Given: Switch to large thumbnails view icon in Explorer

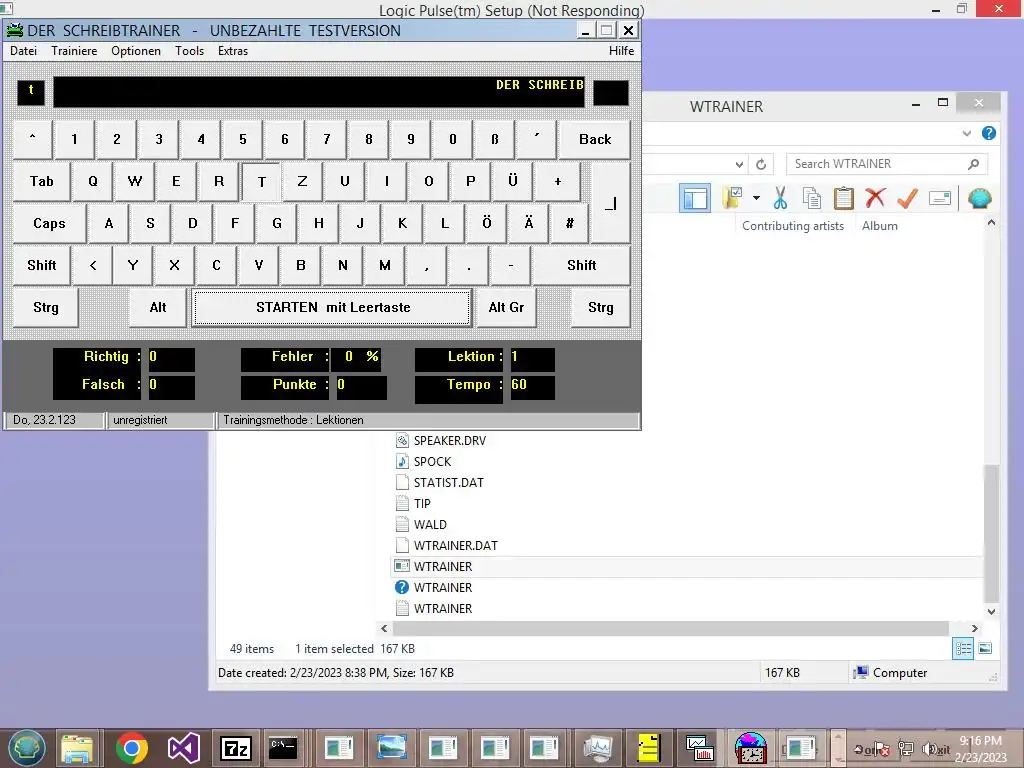Looking at the screenshot, I should pyautogui.click(x=985, y=648).
